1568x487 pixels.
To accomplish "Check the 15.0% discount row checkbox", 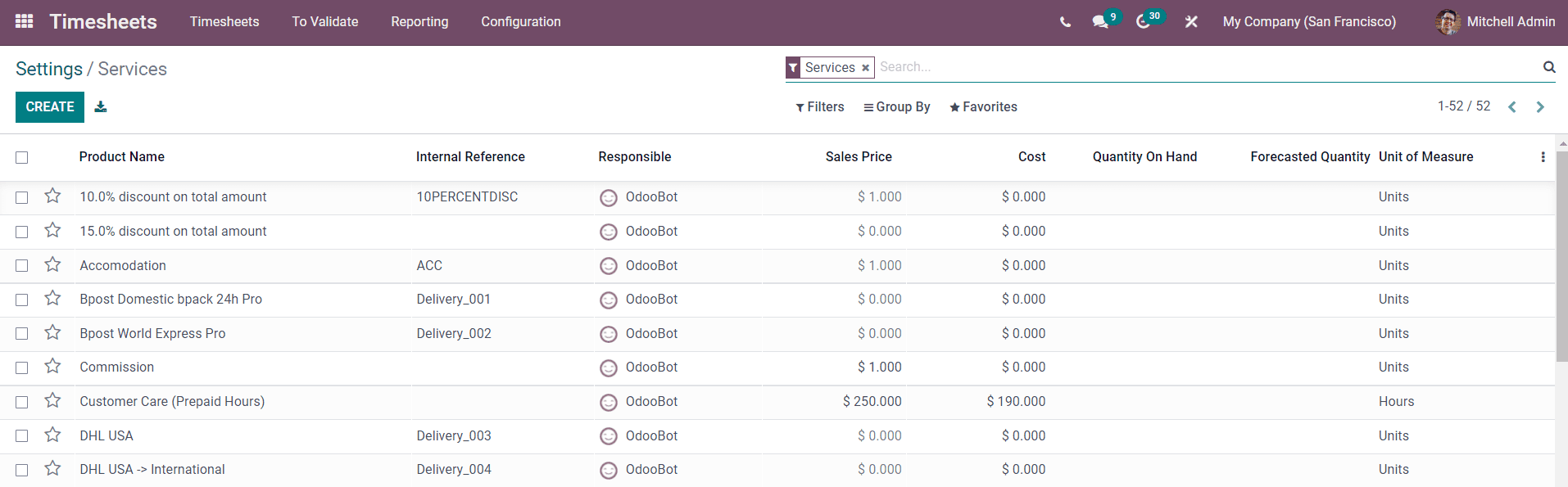I will tap(22, 232).
